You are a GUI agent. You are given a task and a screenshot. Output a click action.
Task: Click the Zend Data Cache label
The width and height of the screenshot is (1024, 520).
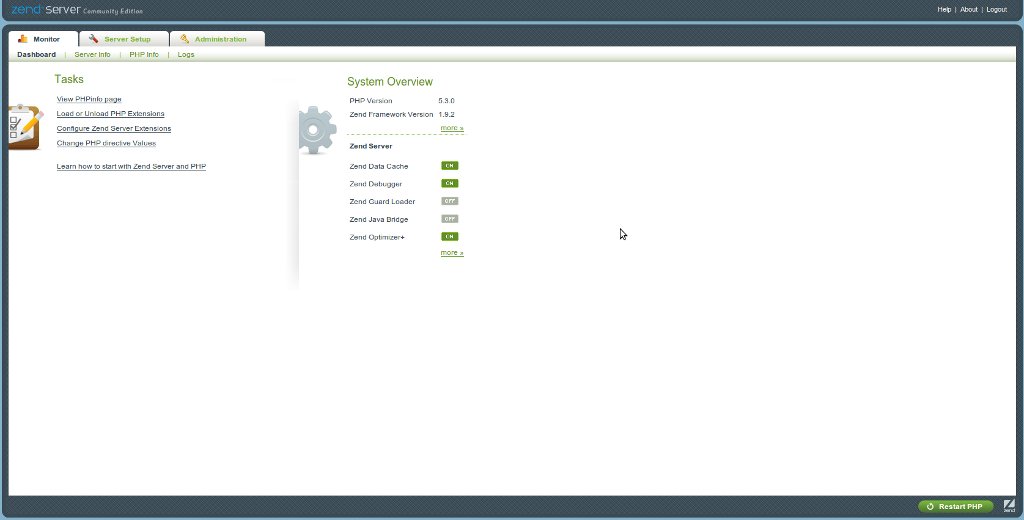[x=379, y=167]
